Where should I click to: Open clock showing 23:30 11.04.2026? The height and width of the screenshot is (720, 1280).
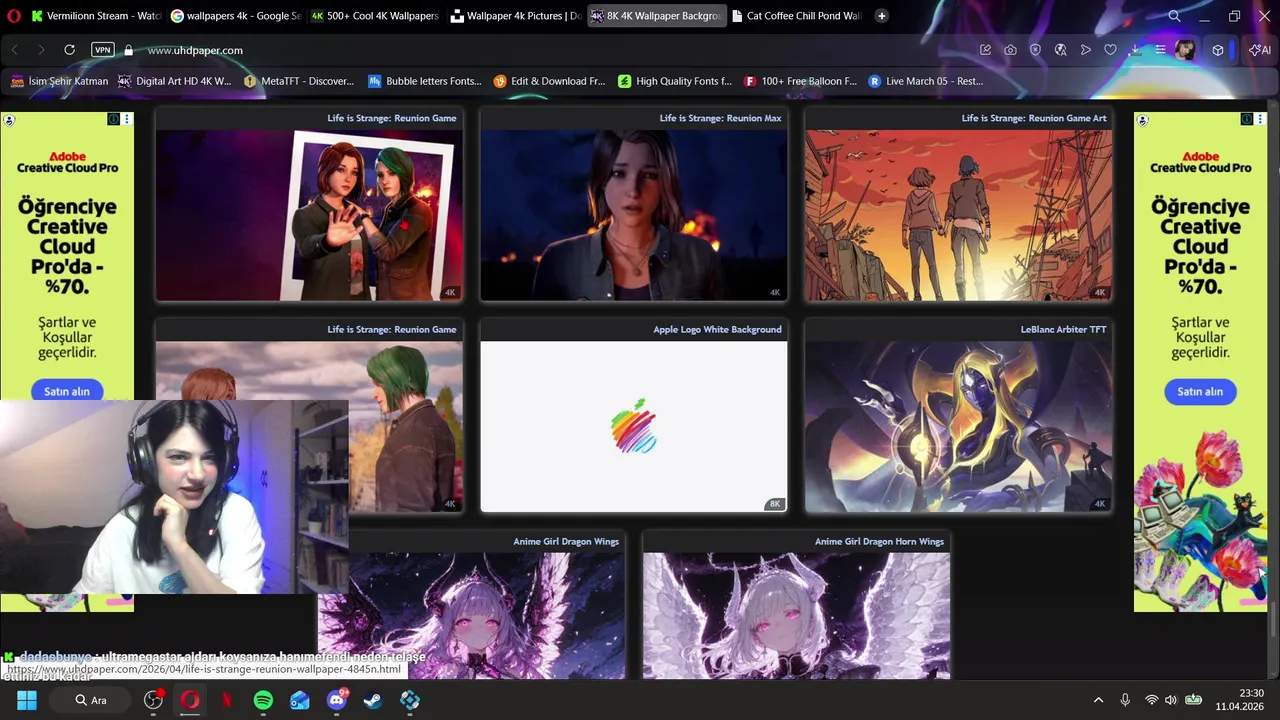point(1240,700)
